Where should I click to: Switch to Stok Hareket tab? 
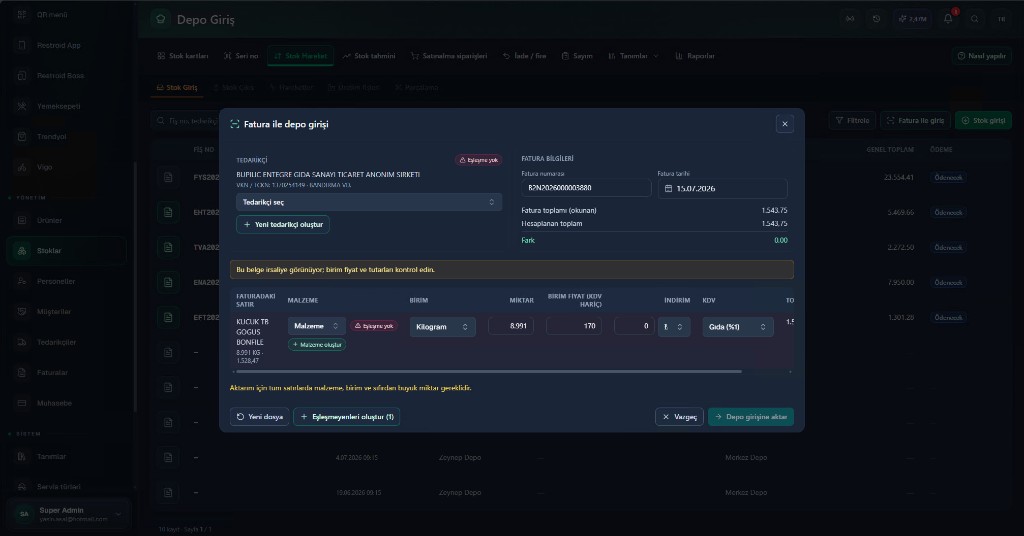[300, 56]
